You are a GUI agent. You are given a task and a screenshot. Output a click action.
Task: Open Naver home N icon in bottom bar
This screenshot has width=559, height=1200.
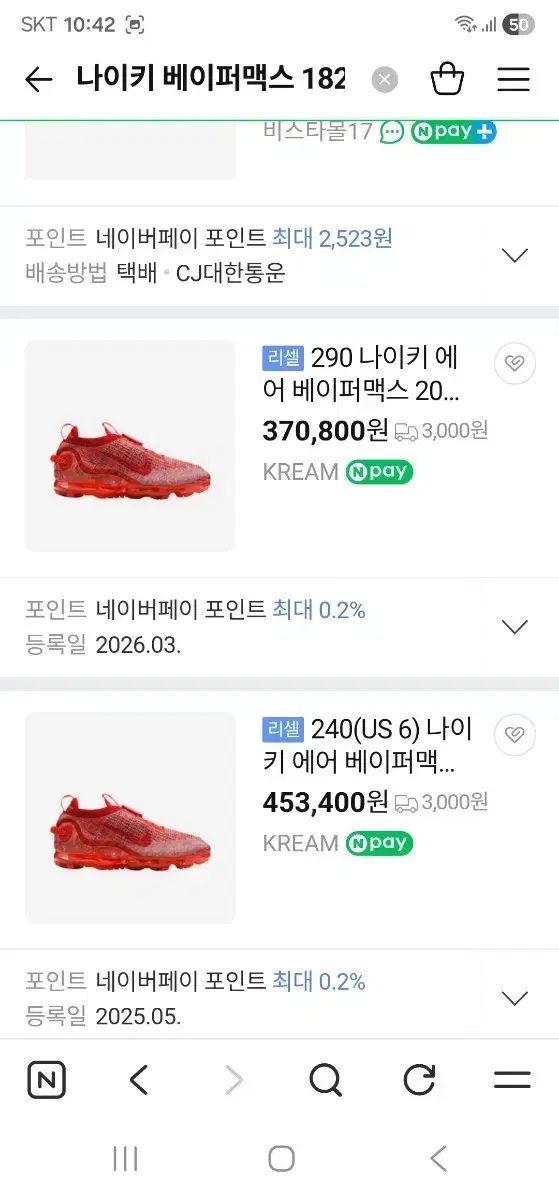click(46, 1080)
